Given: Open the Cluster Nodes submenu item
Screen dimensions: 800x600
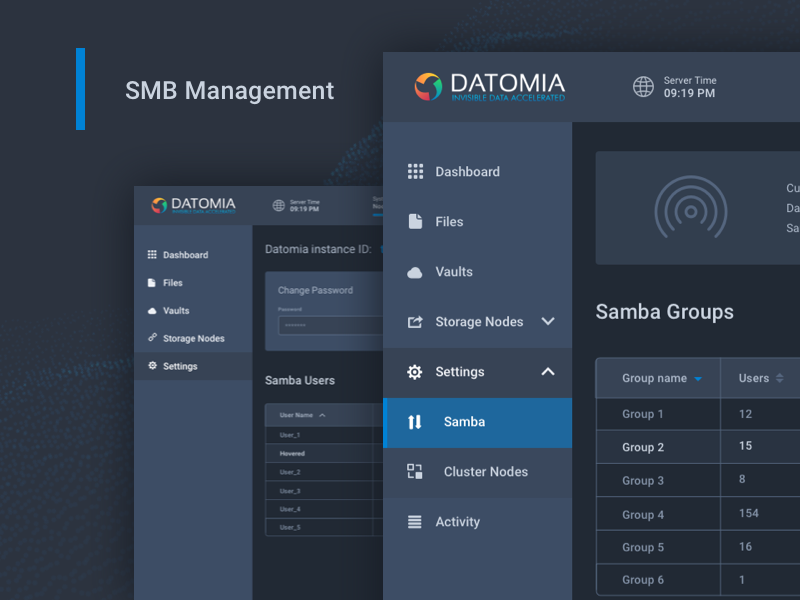Looking at the screenshot, I should pyautogui.click(x=478, y=472).
